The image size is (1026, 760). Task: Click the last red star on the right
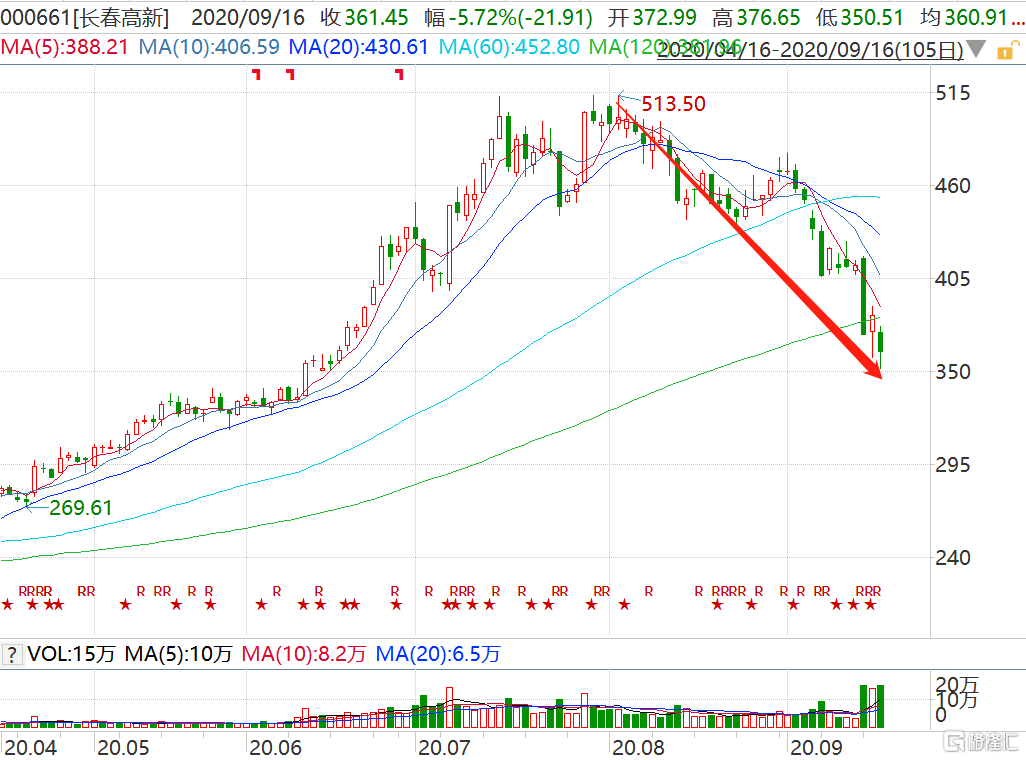[871, 604]
